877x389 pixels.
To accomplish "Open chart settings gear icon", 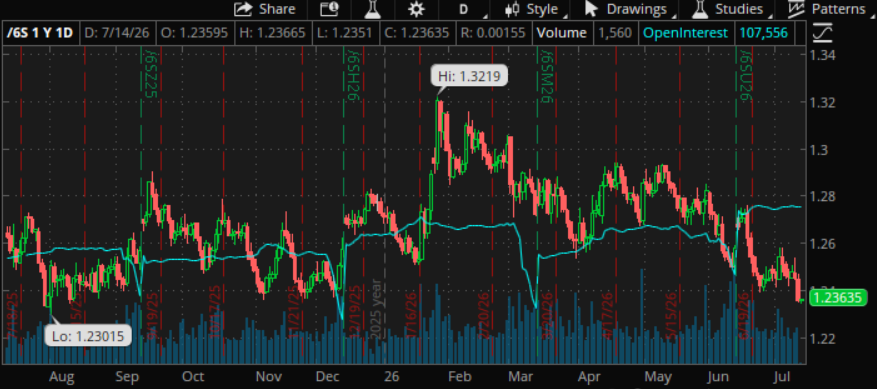I will point(415,9).
